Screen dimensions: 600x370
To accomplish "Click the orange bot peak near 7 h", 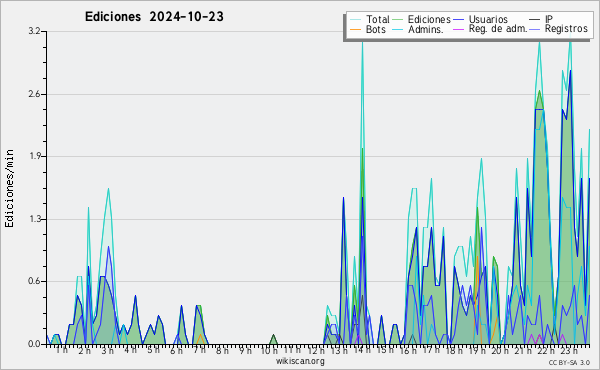I will [200, 339].
